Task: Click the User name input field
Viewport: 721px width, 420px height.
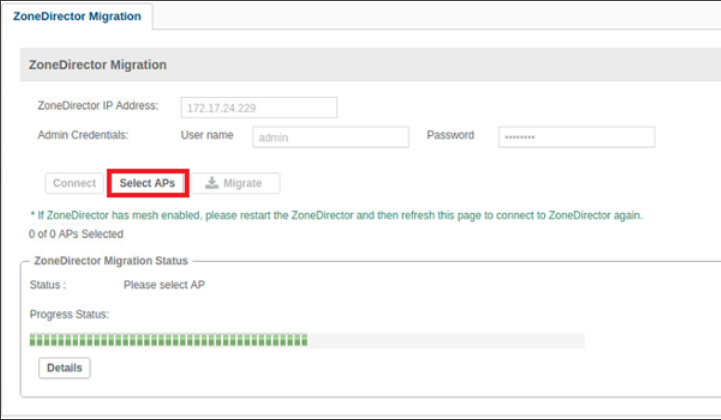Action: 331,137
